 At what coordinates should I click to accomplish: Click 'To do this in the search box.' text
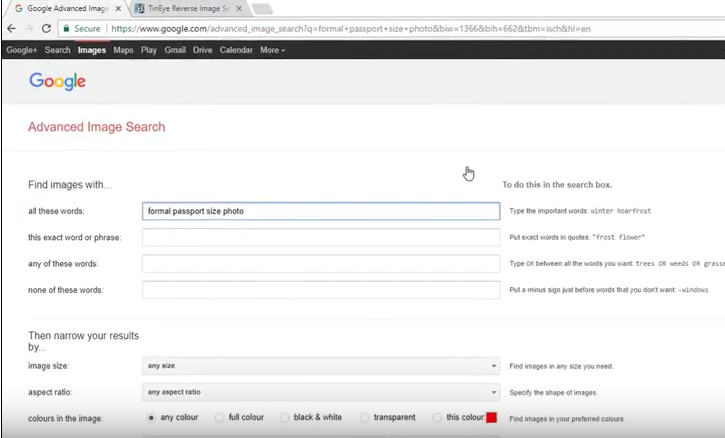tap(557, 185)
